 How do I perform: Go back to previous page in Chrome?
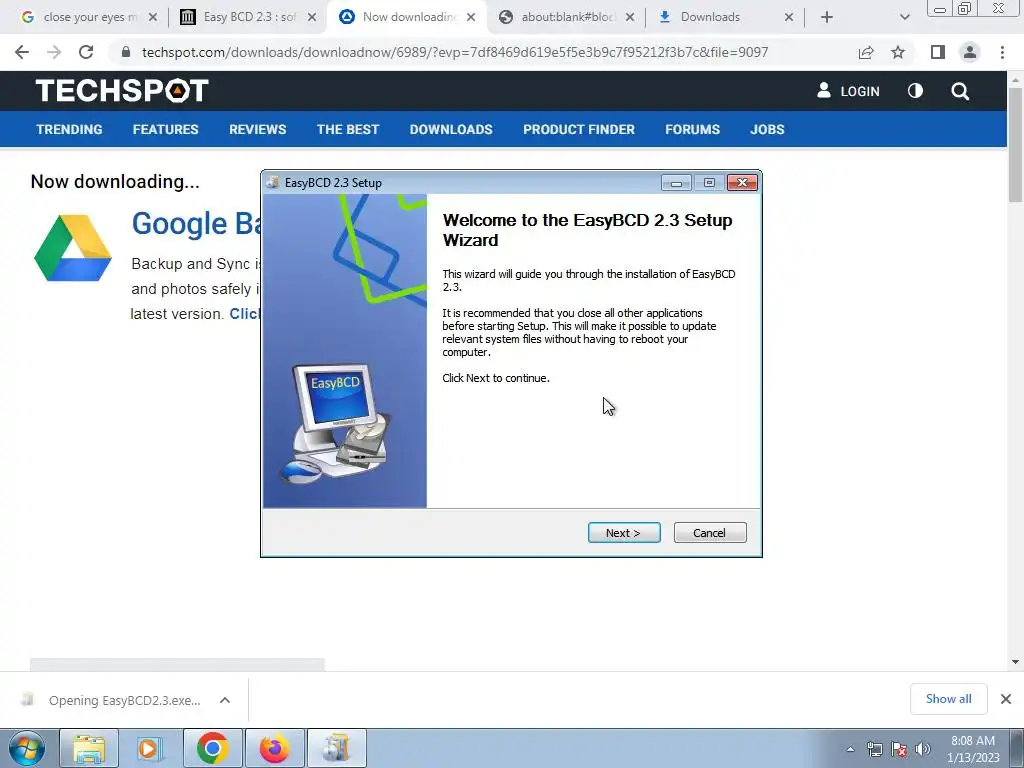[x=22, y=52]
